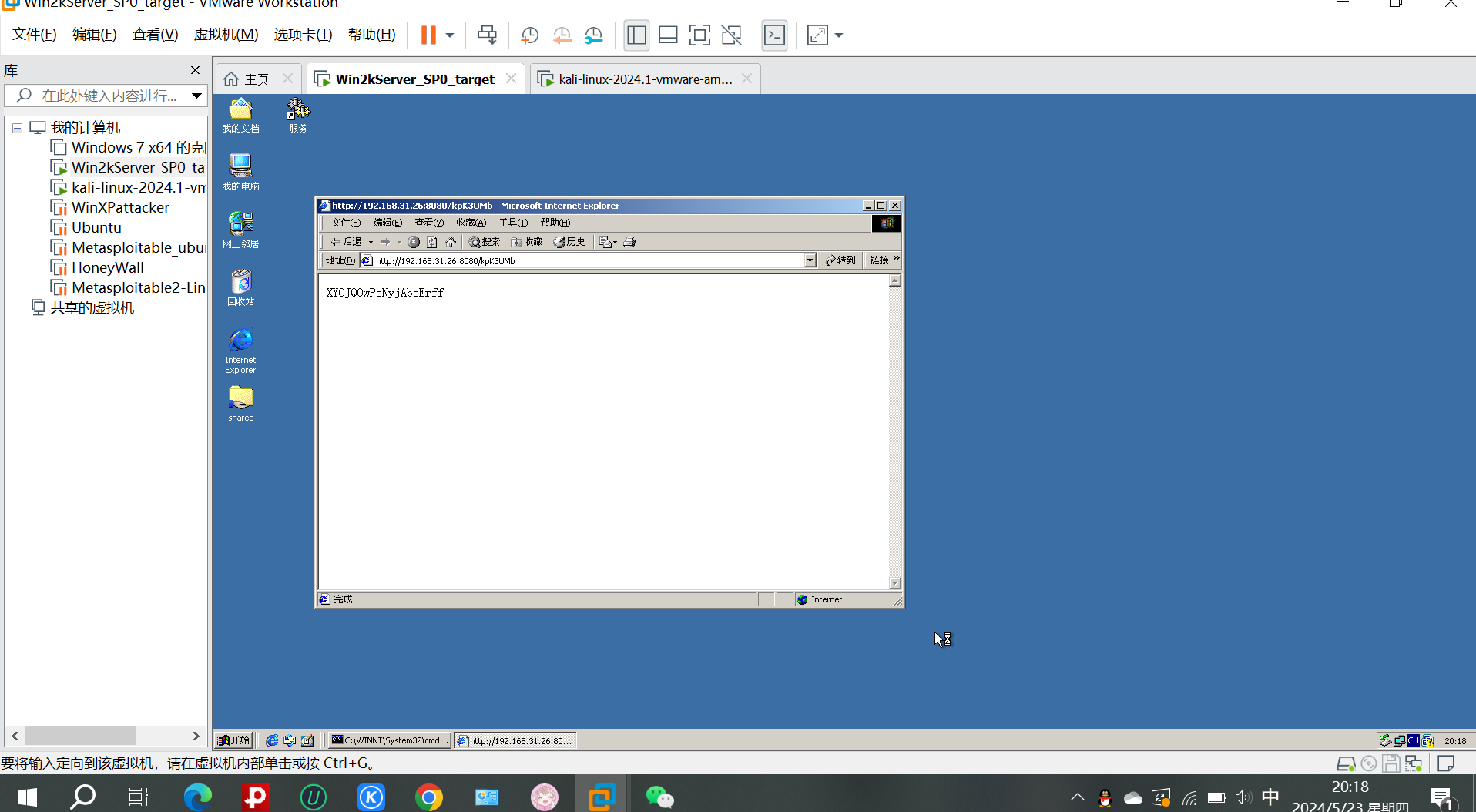Stop page loading in Internet Explorer

pos(414,242)
